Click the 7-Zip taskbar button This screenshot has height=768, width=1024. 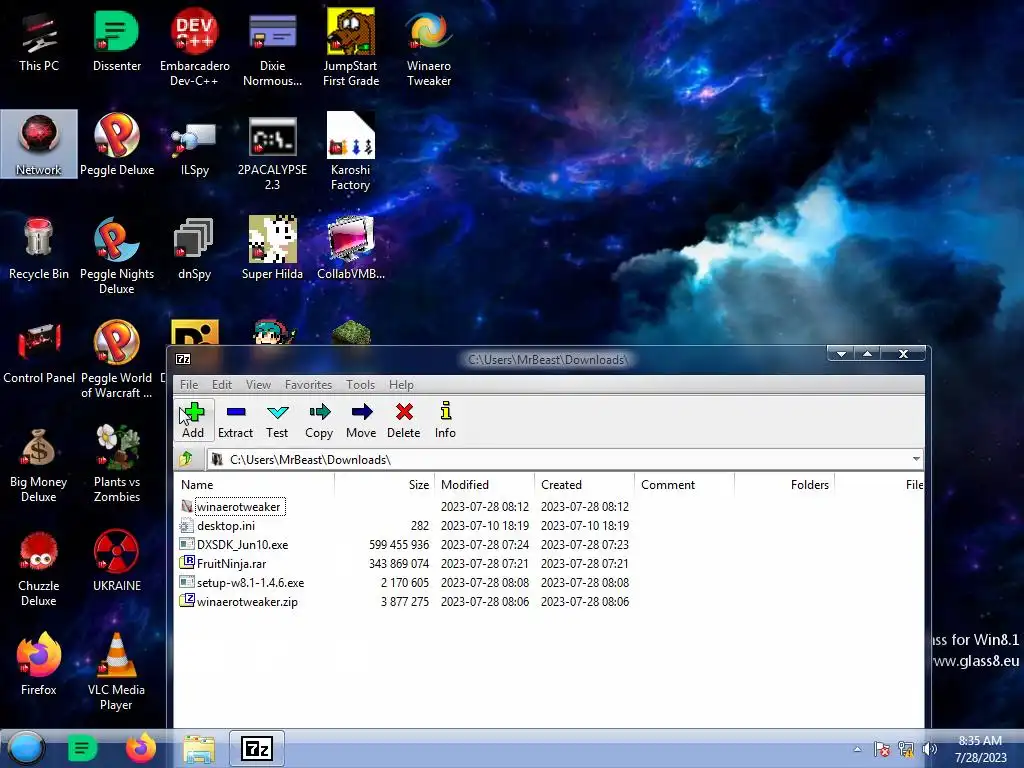tap(257, 748)
